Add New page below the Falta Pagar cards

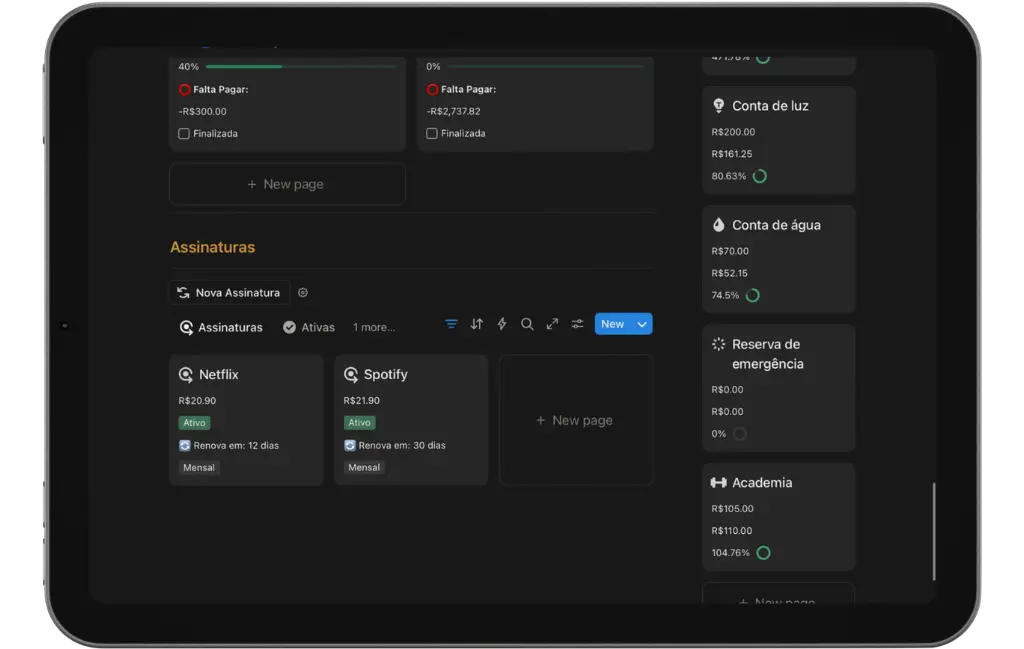287,184
